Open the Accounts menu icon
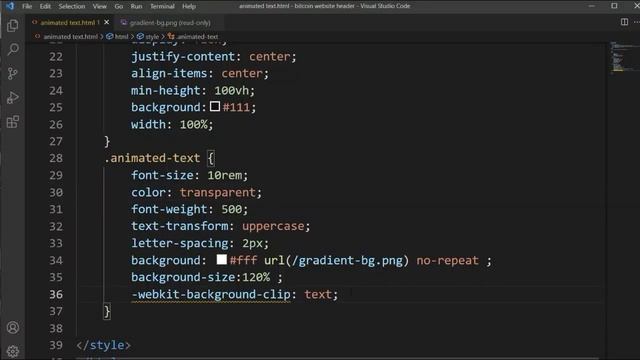Image resolution: width=640 pixels, height=360 pixels. click(x=13, y=328)
